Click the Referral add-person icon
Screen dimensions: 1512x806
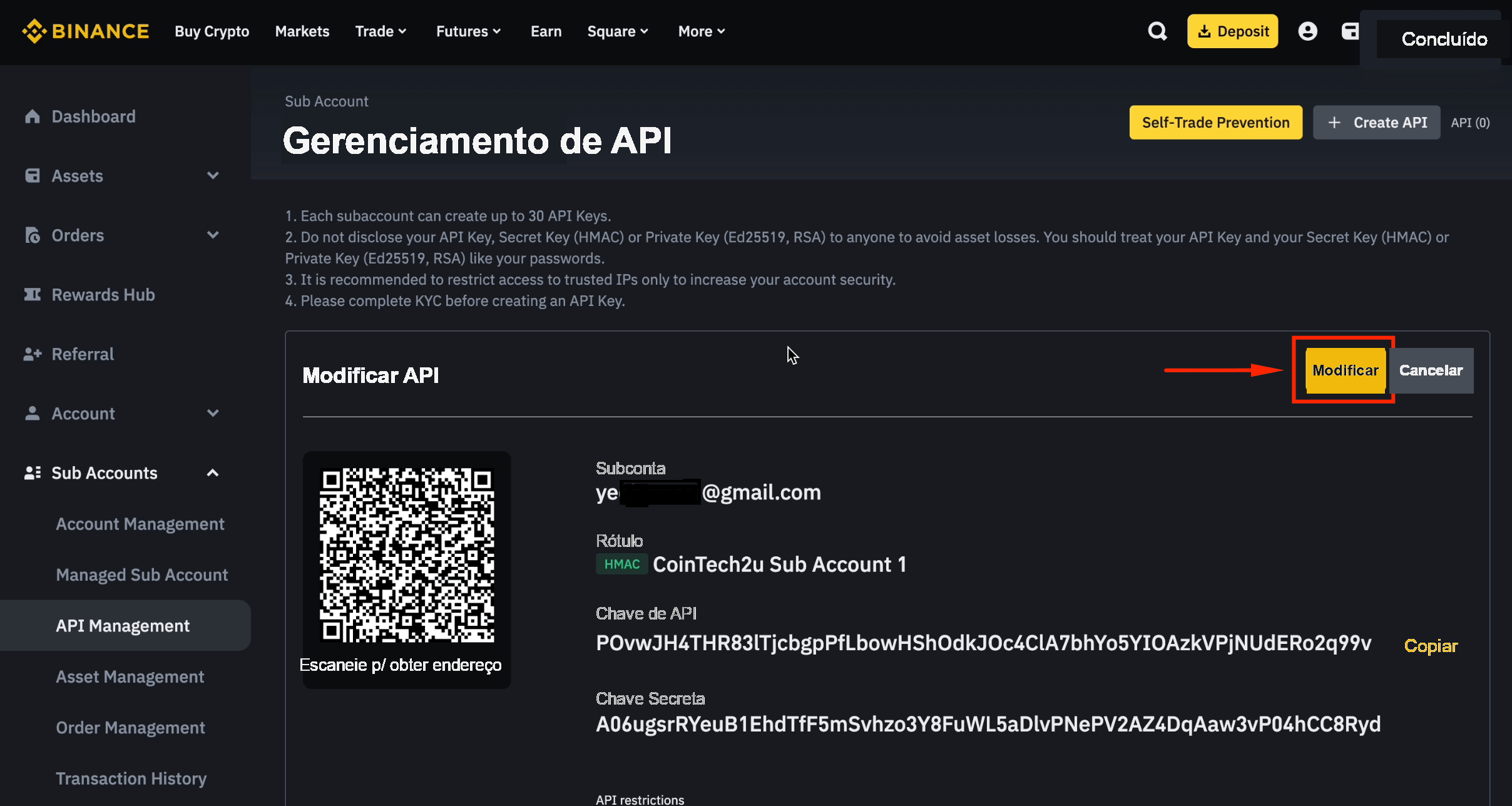tap(33, 354)
